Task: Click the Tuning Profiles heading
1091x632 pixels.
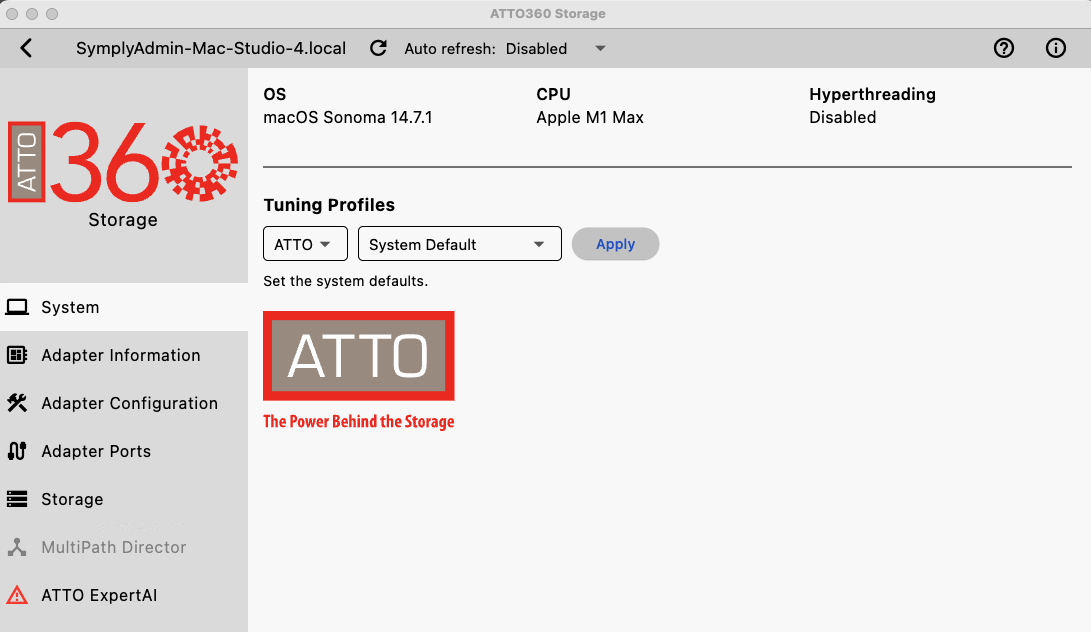Action: click(329, 205)
